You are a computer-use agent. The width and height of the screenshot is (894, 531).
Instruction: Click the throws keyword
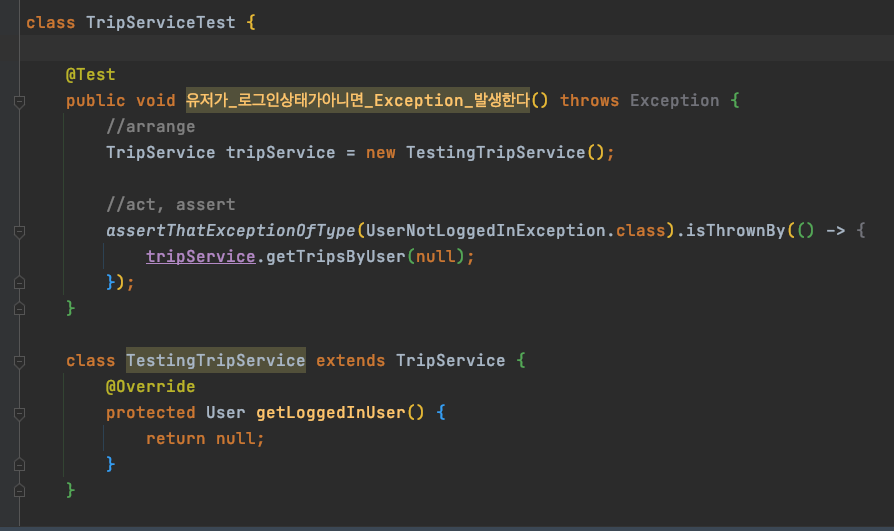pyautogui.click(x=589, y=101)
